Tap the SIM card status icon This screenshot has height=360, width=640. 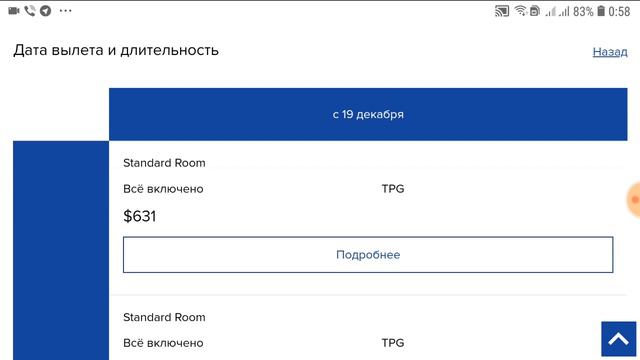coord(534,11)
